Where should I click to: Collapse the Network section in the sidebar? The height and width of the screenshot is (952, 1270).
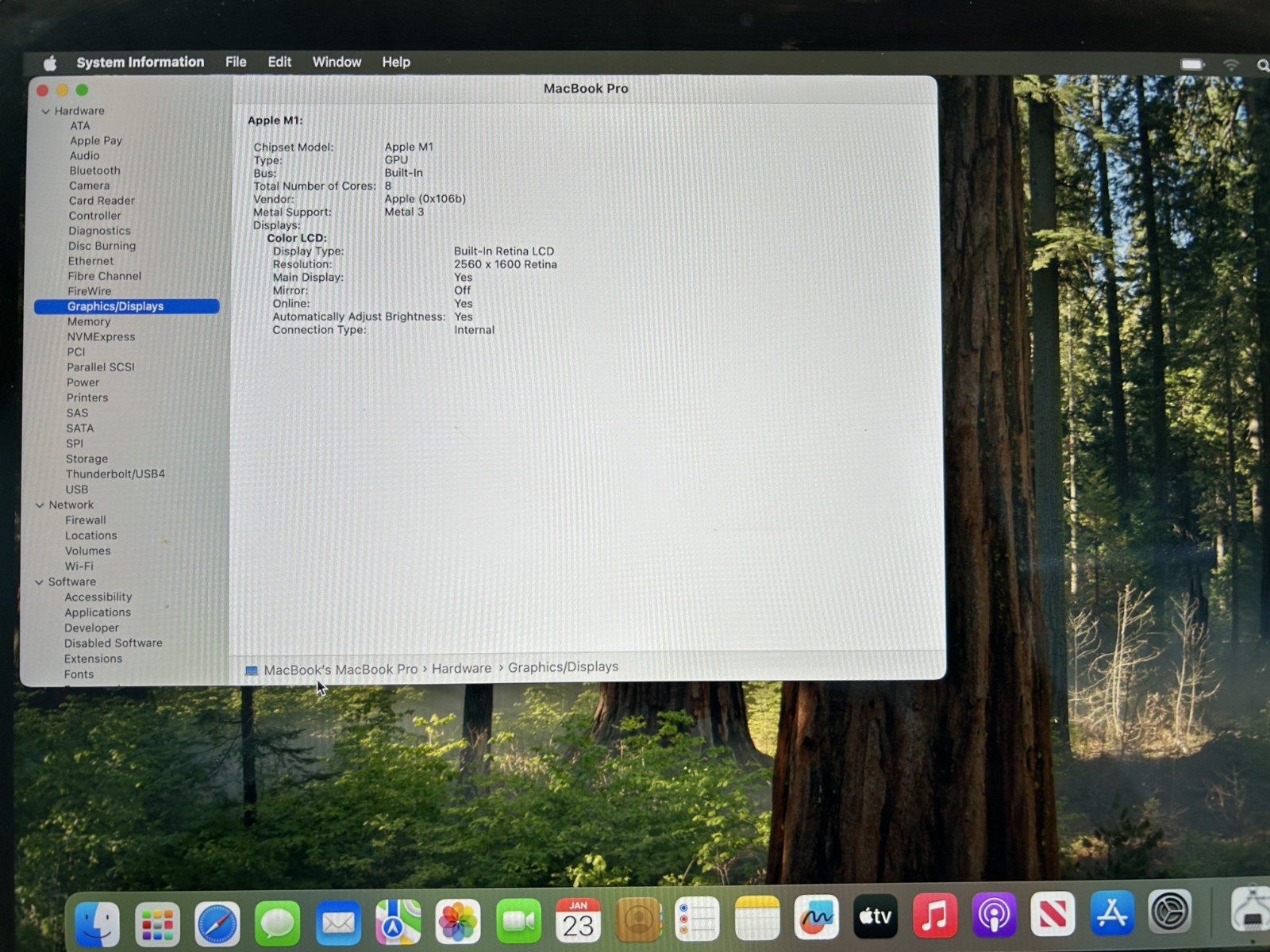click(40, 505)
